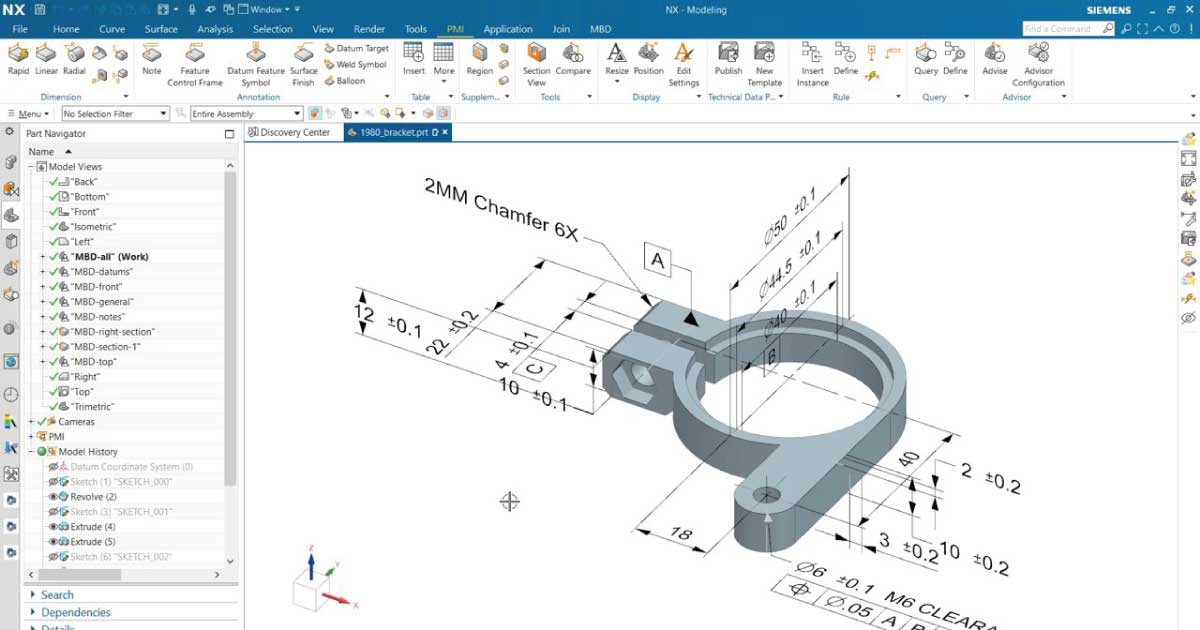Viewport: 1200px width, 630px height.
Task: Create a New Template
Action: [x=765, y=65]
